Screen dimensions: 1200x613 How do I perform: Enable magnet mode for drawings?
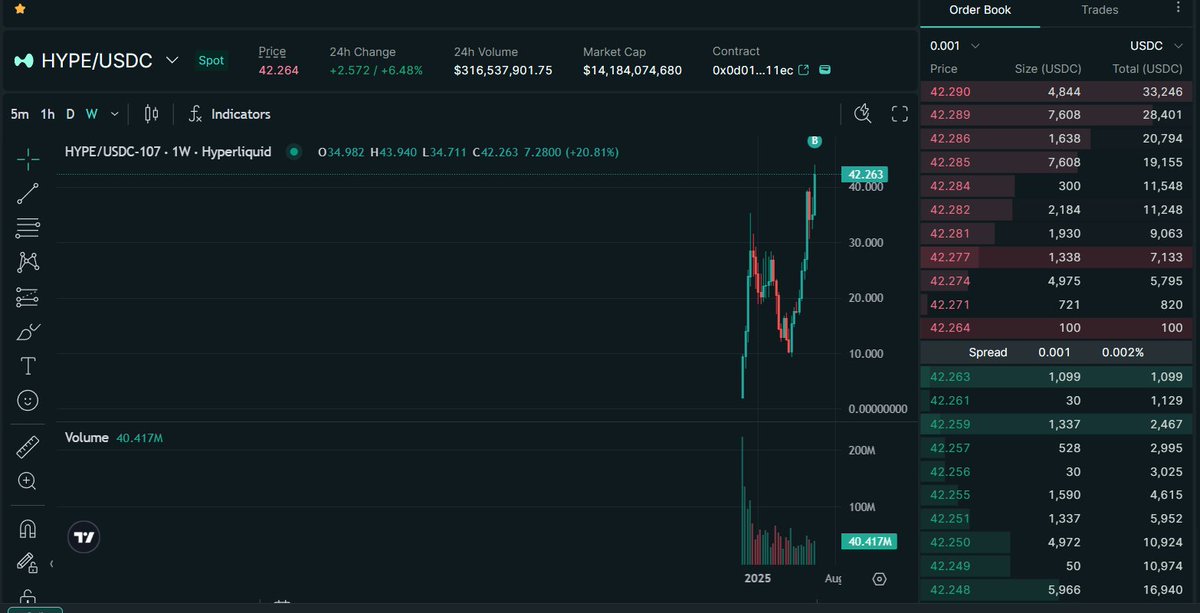[27, 528]
